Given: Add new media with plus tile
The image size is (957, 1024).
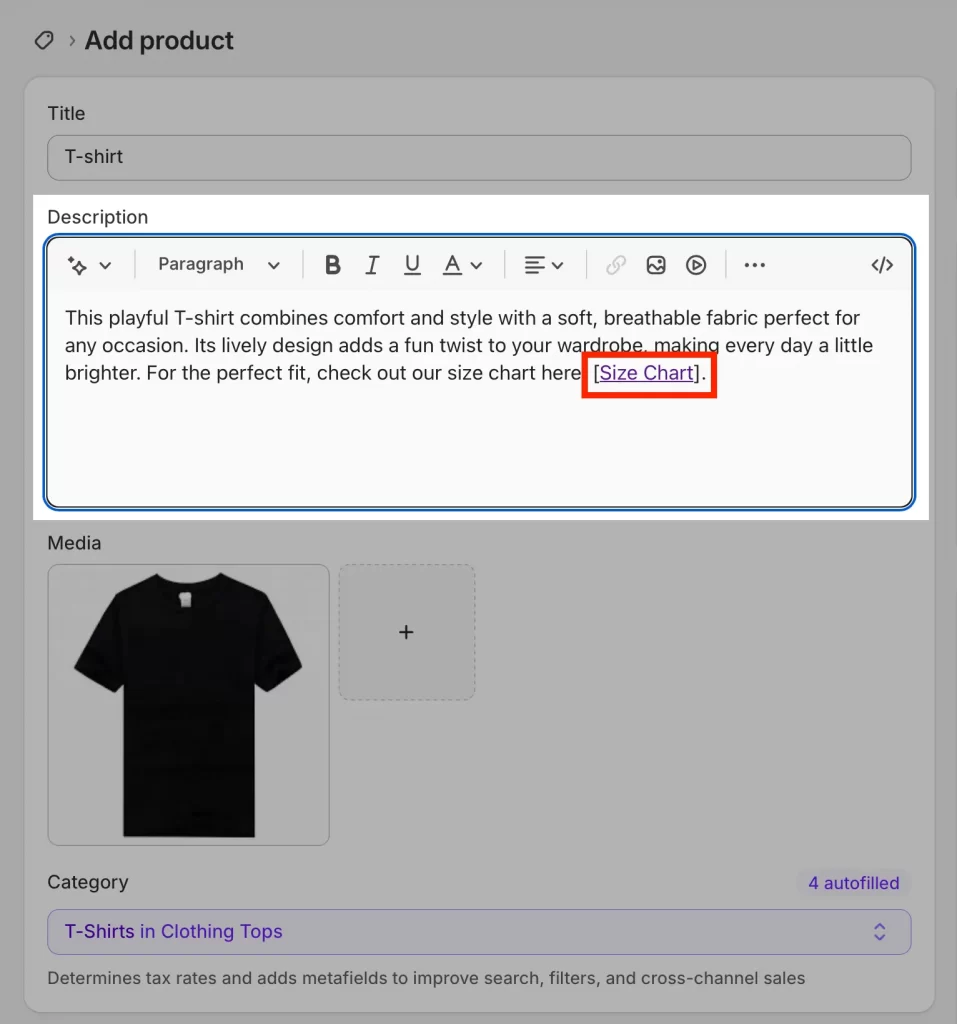Looking at the screenshot, I should pyautogui.click(x=406, y=632).
